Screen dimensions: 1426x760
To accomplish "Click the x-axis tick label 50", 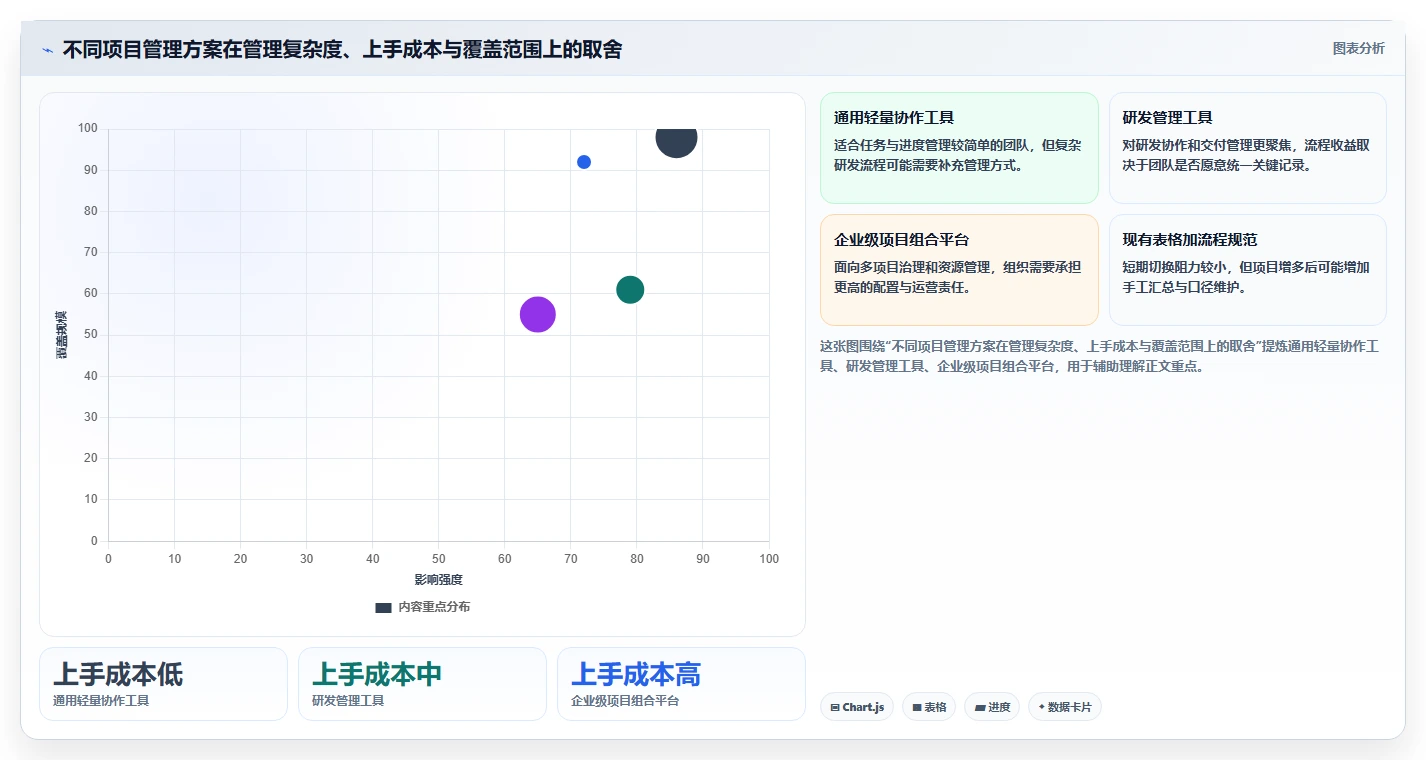I will tap(439, 559).
